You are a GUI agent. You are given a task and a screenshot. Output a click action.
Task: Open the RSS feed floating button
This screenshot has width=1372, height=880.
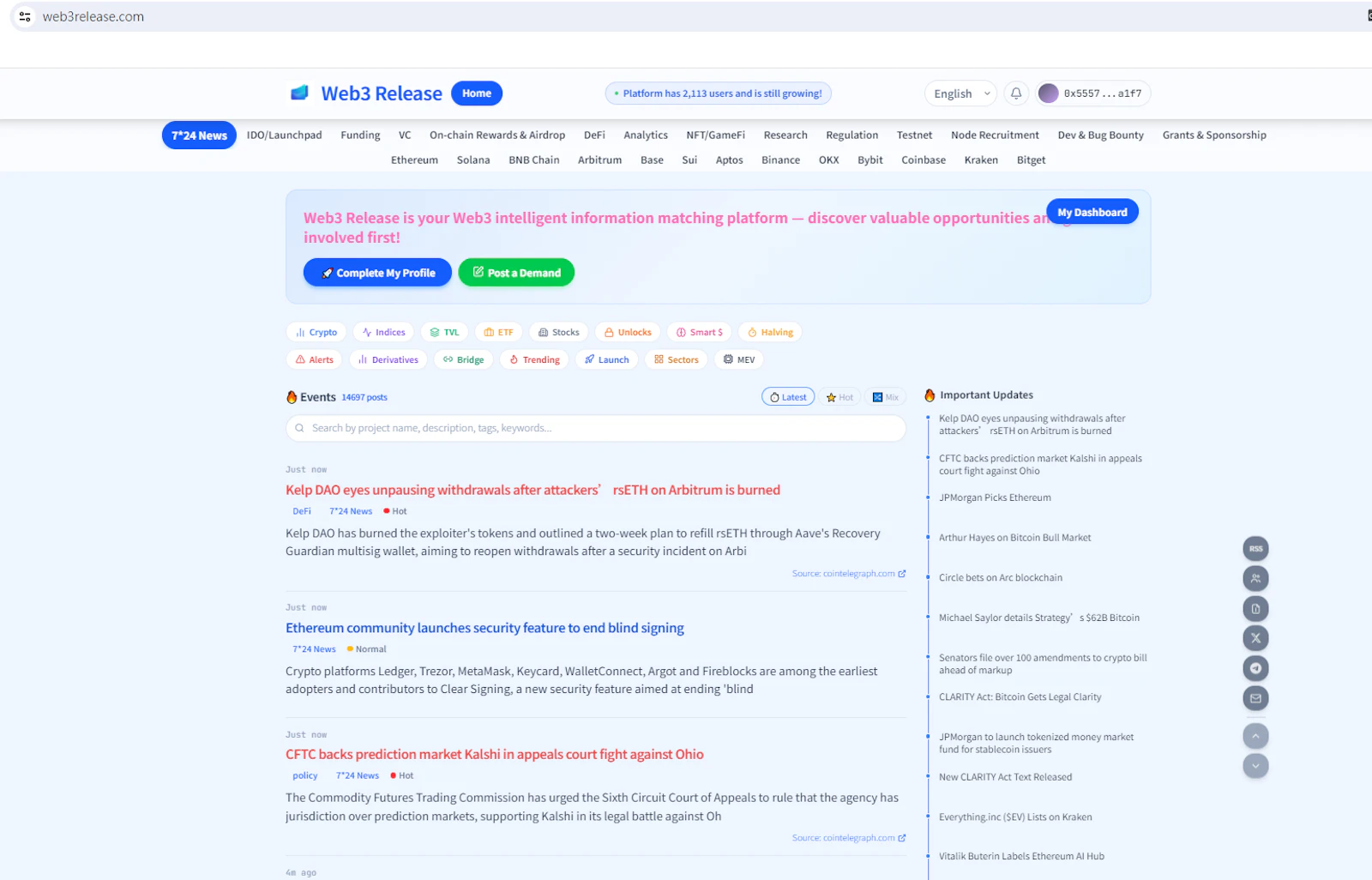[1255, 549]
